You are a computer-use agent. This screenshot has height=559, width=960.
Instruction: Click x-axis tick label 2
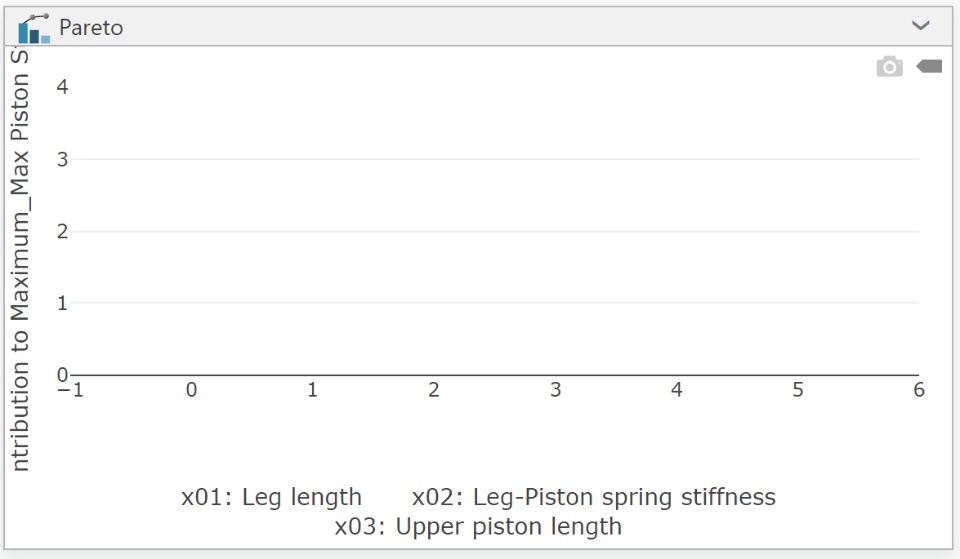(434, 391)
